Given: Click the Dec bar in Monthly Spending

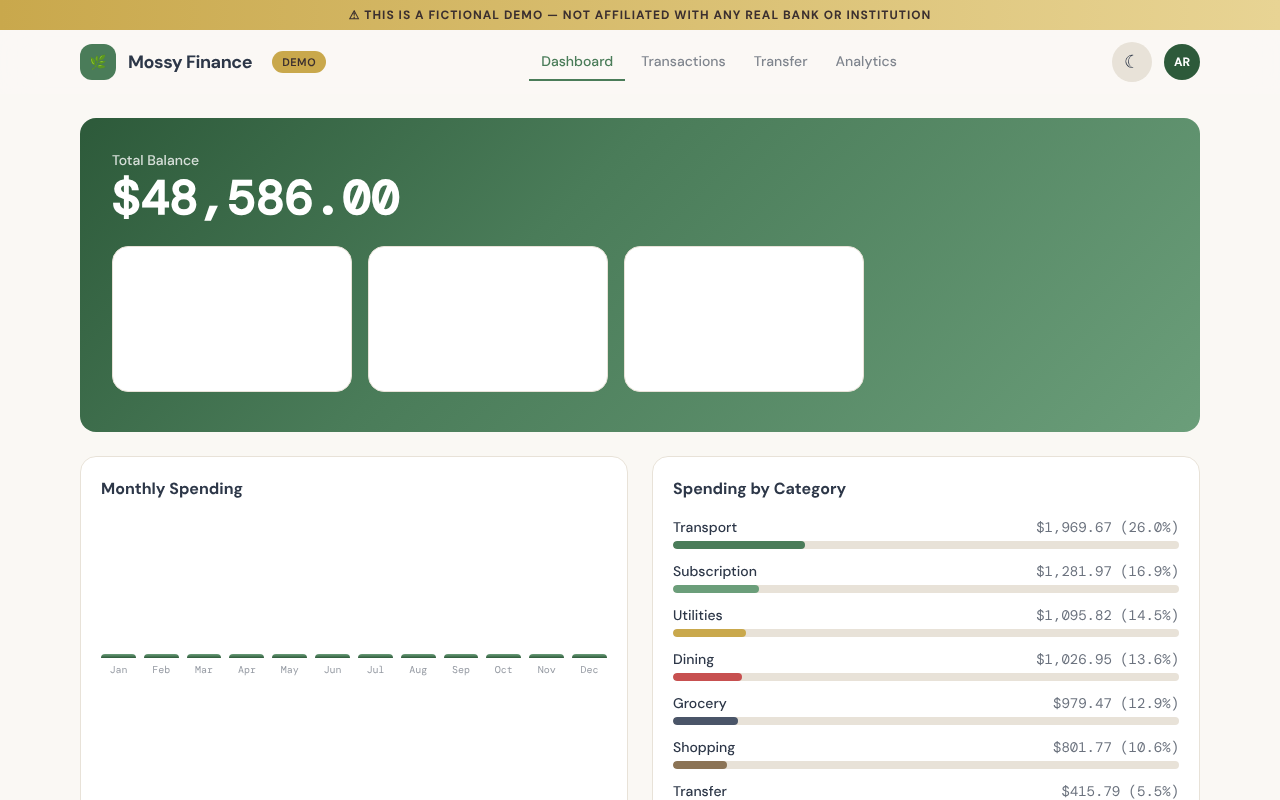Looking at the screenshot, I should (x=589, y=656).
